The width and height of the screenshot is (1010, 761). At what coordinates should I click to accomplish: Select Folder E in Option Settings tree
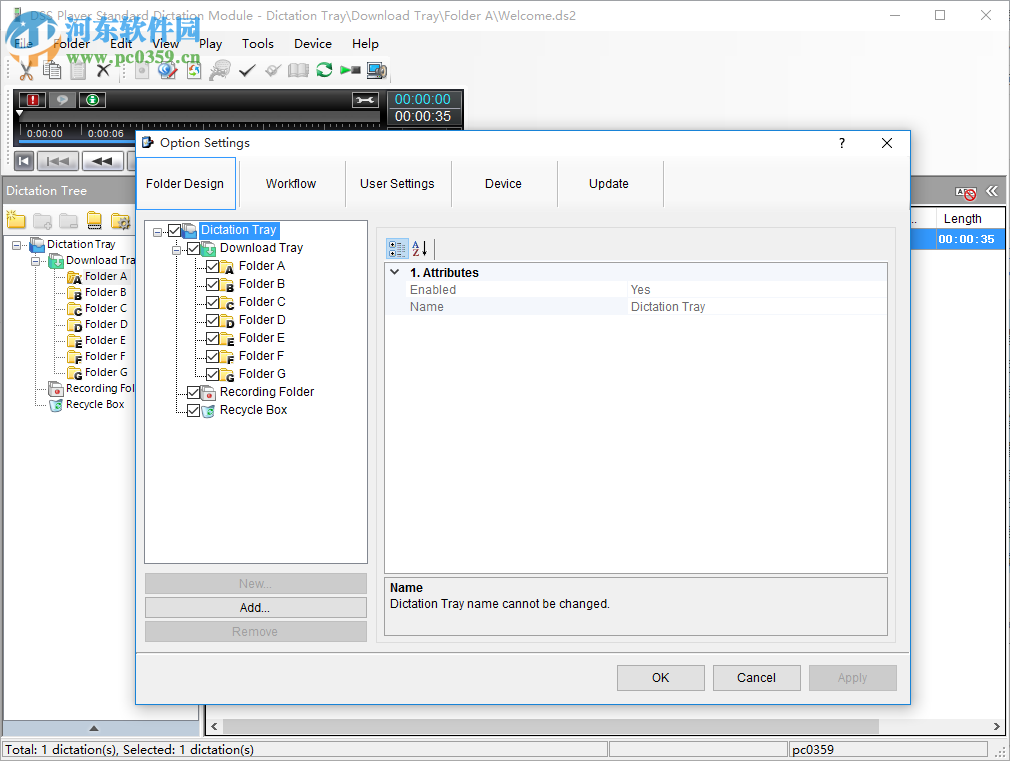[x=262, y=338]
